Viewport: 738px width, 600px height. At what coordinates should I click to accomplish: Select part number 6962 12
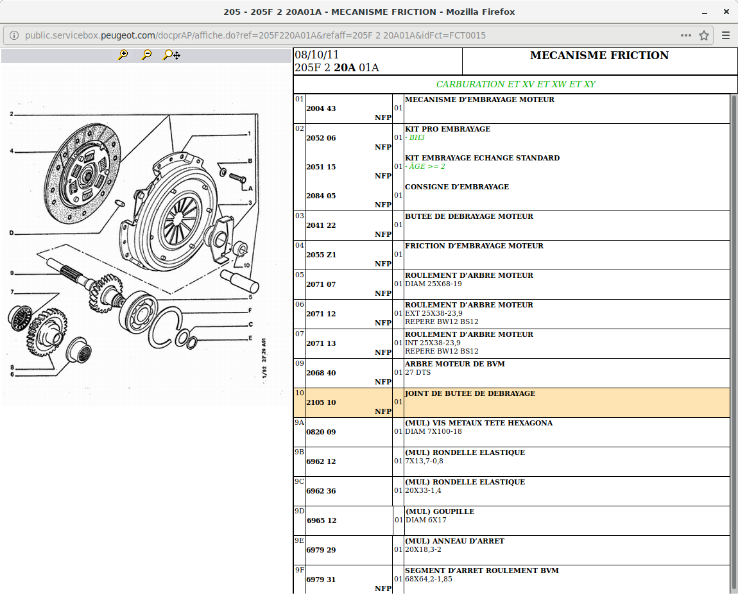click(x=321, y=462)
